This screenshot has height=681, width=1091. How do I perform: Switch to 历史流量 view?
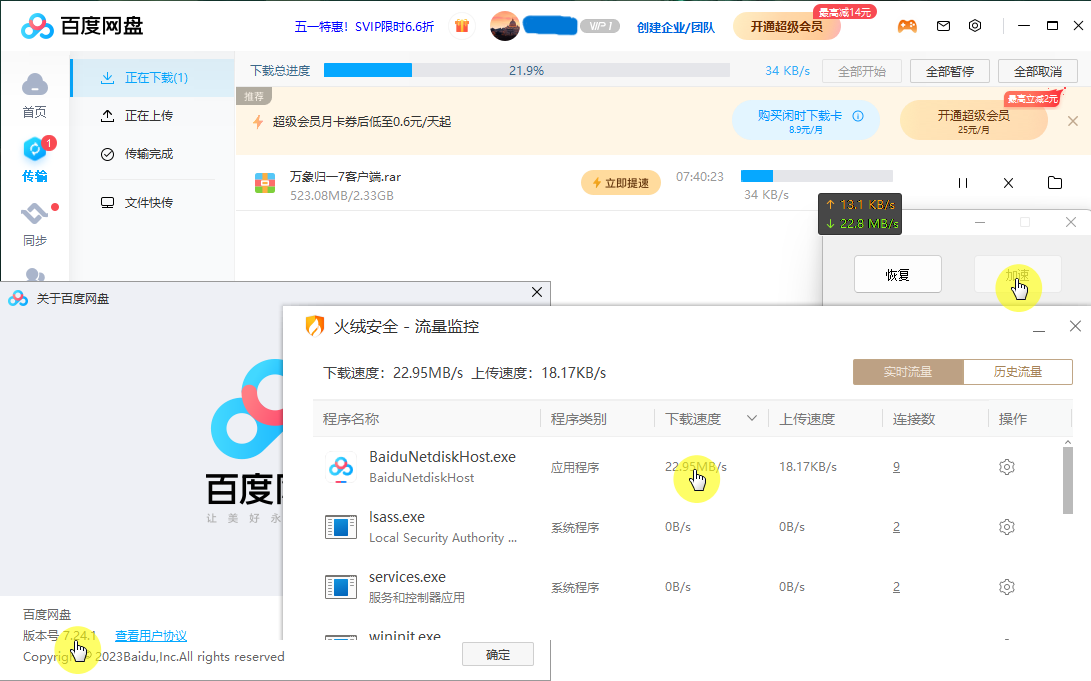pos(1017,372)
